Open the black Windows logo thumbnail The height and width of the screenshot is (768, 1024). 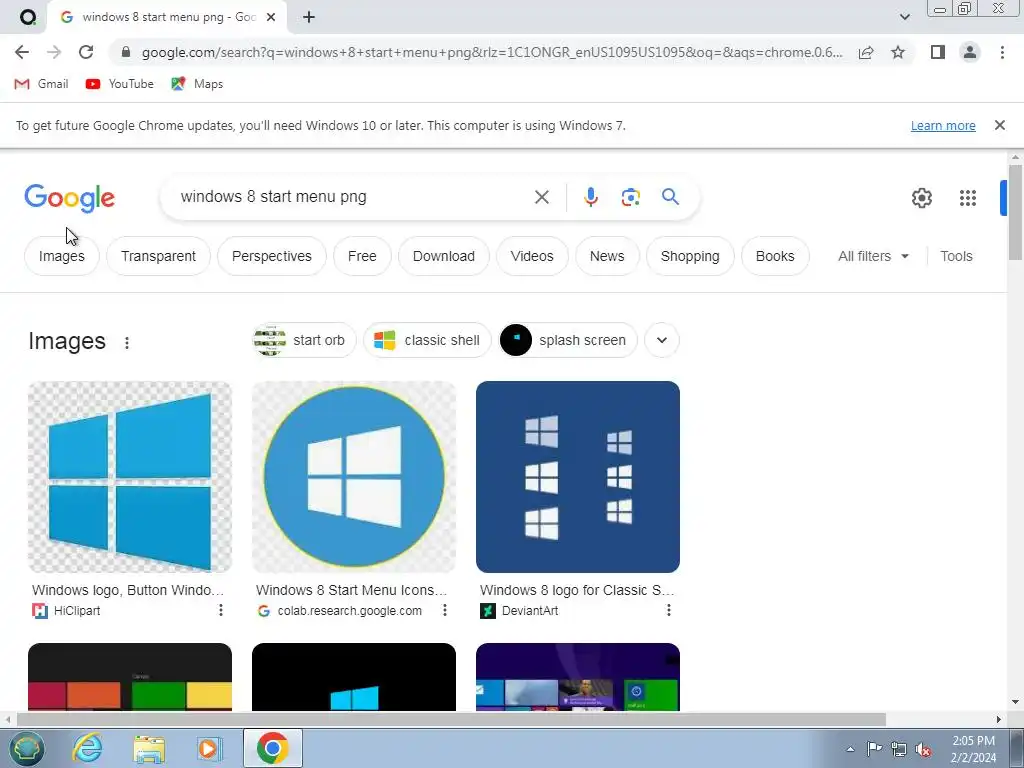click(x=354, y=677)
